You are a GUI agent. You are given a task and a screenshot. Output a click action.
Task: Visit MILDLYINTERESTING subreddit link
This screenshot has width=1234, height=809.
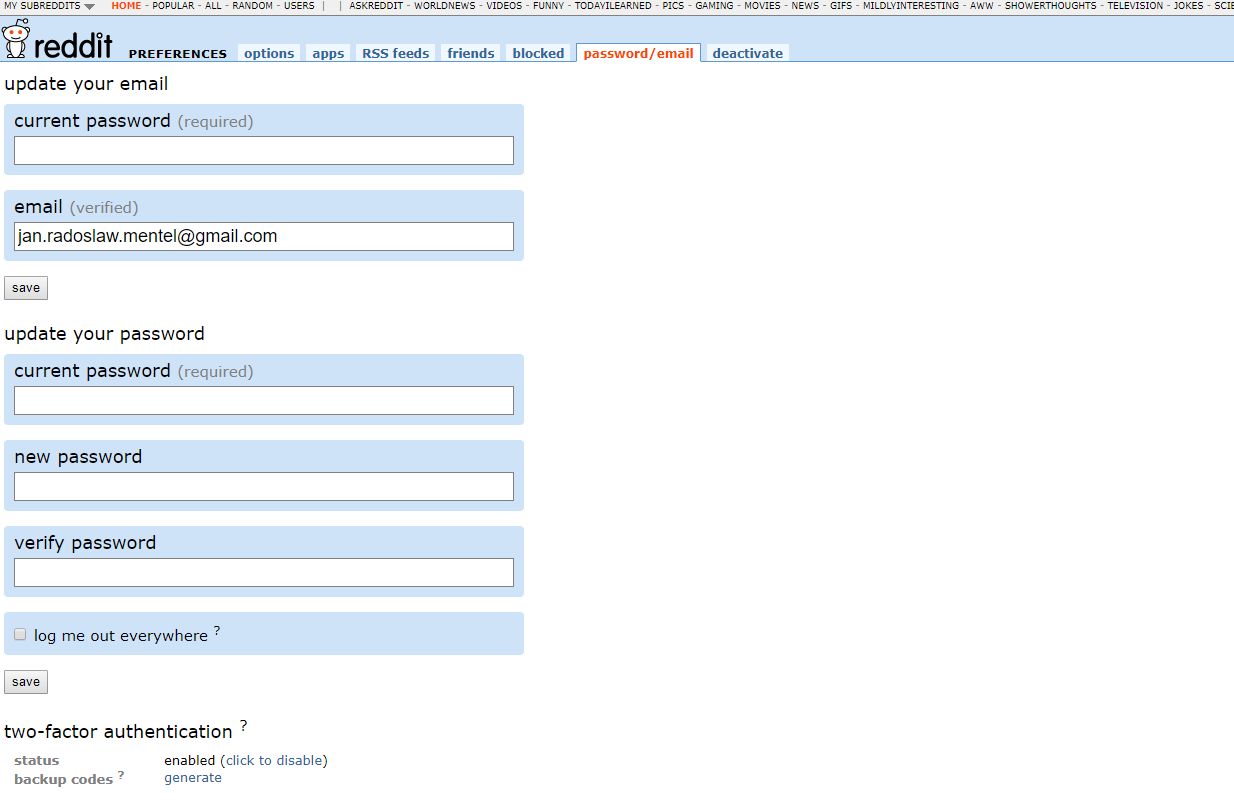tap(911, 6)
